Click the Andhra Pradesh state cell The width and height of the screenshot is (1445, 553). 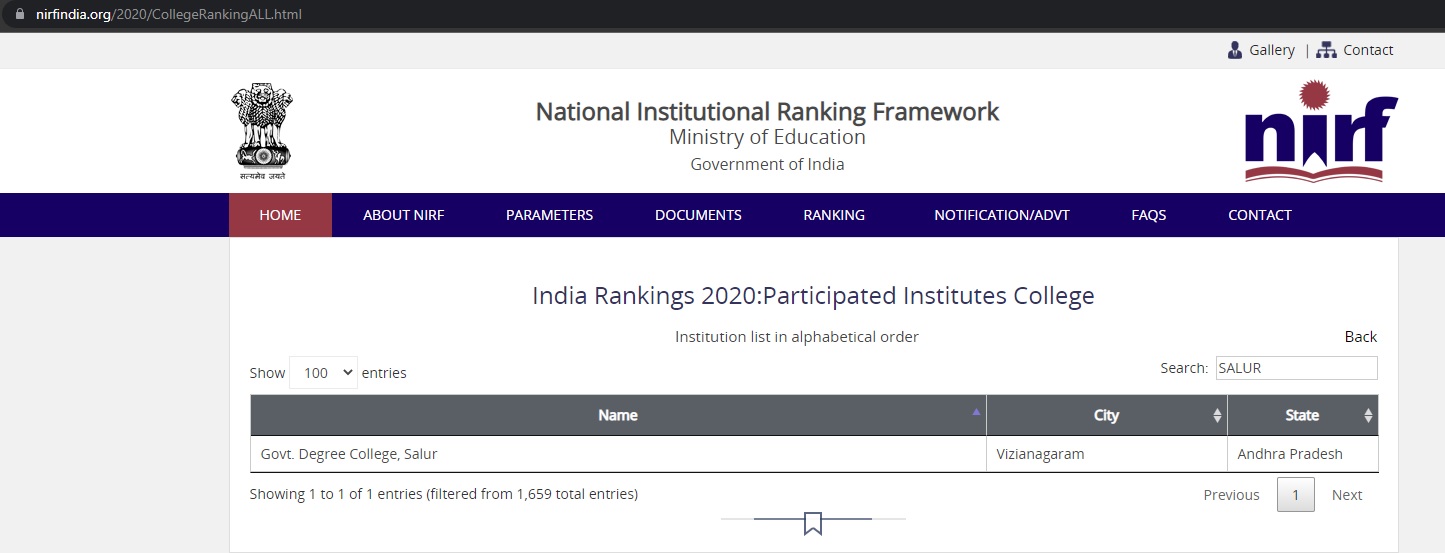(1303, 454)
